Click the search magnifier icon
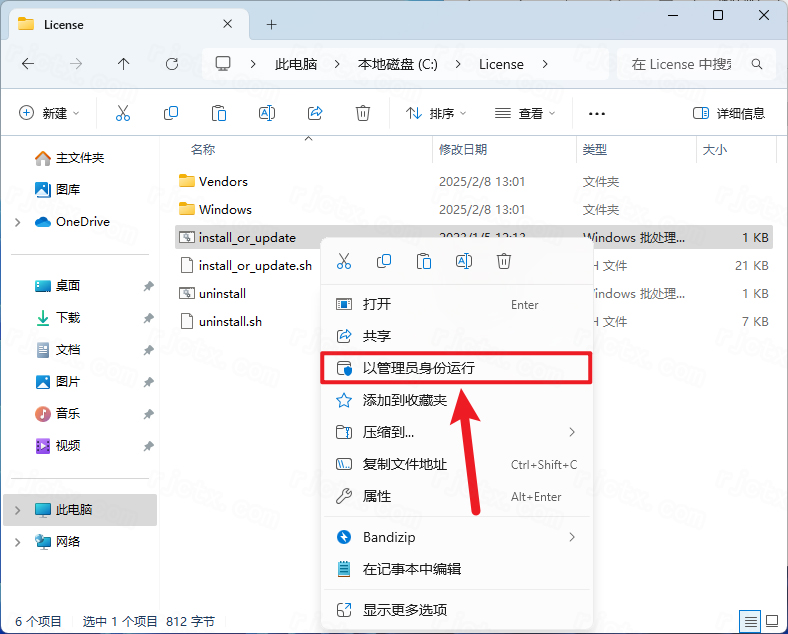Screen dimensions: 788x634 point(756,64)
